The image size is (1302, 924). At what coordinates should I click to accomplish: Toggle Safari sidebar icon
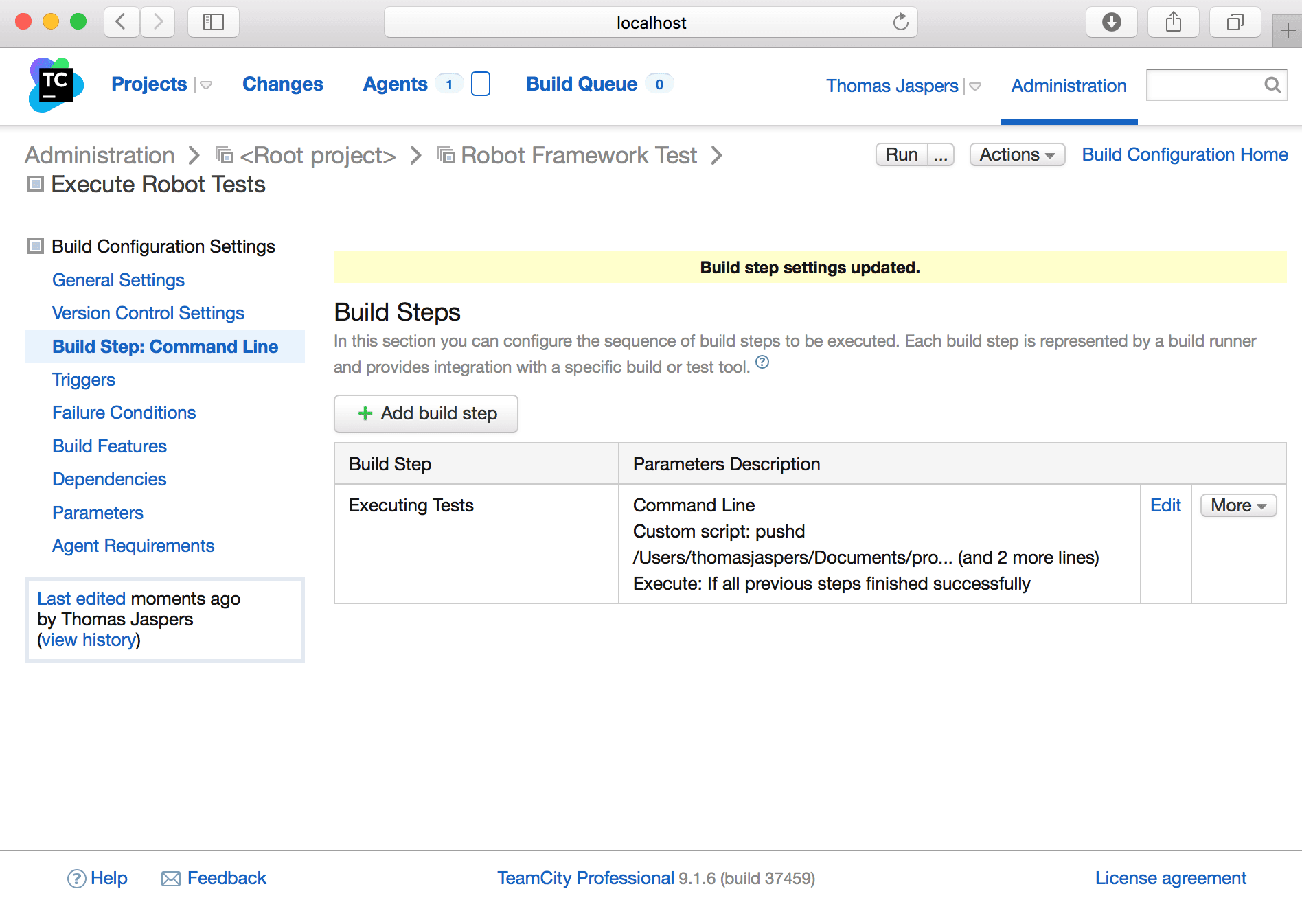(213, 23)
